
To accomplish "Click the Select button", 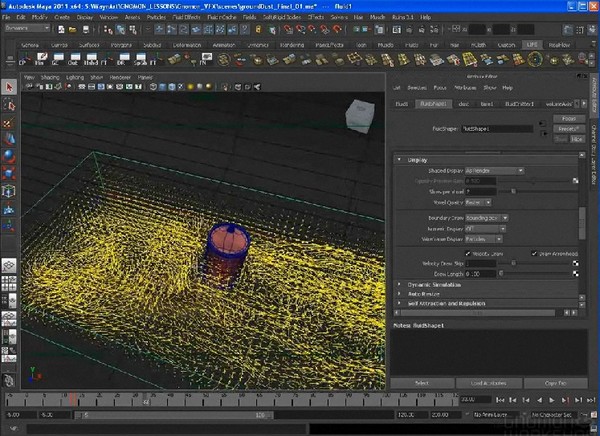I will pos(422,383).
